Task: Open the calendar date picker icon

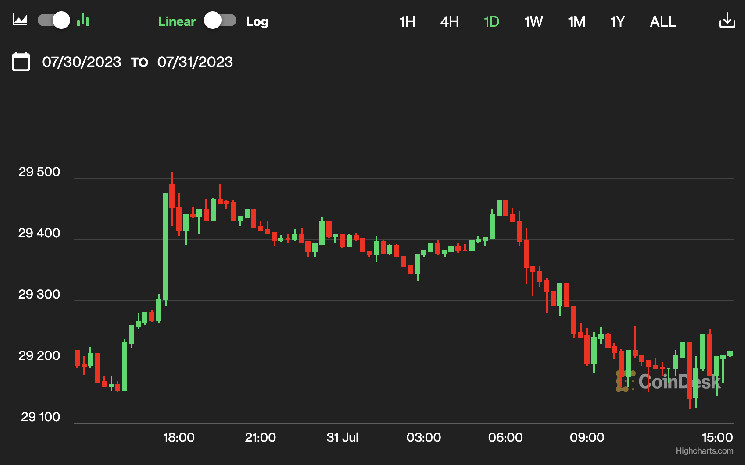Action: coord(20,62)
